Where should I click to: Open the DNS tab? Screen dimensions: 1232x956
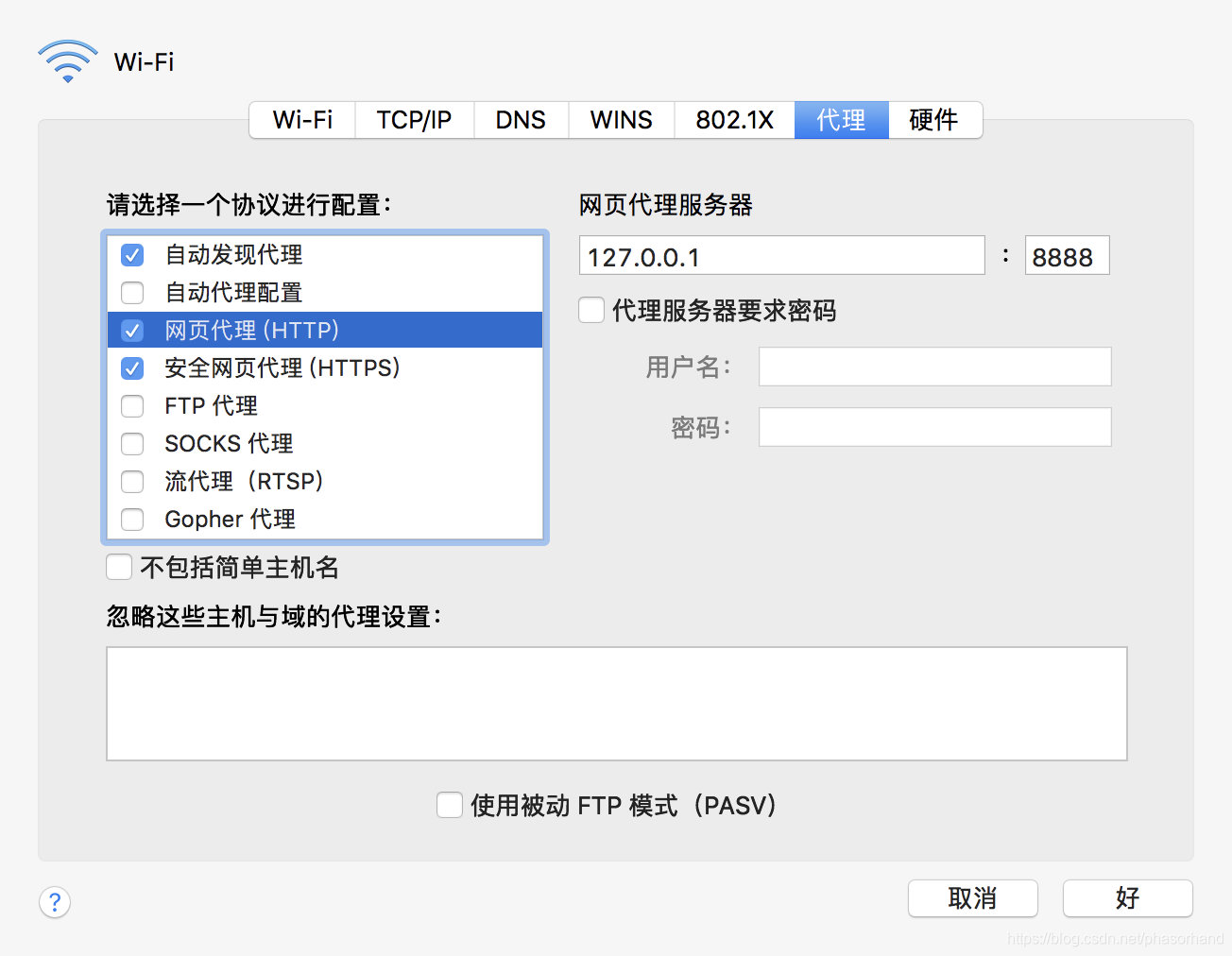[521, 120]
